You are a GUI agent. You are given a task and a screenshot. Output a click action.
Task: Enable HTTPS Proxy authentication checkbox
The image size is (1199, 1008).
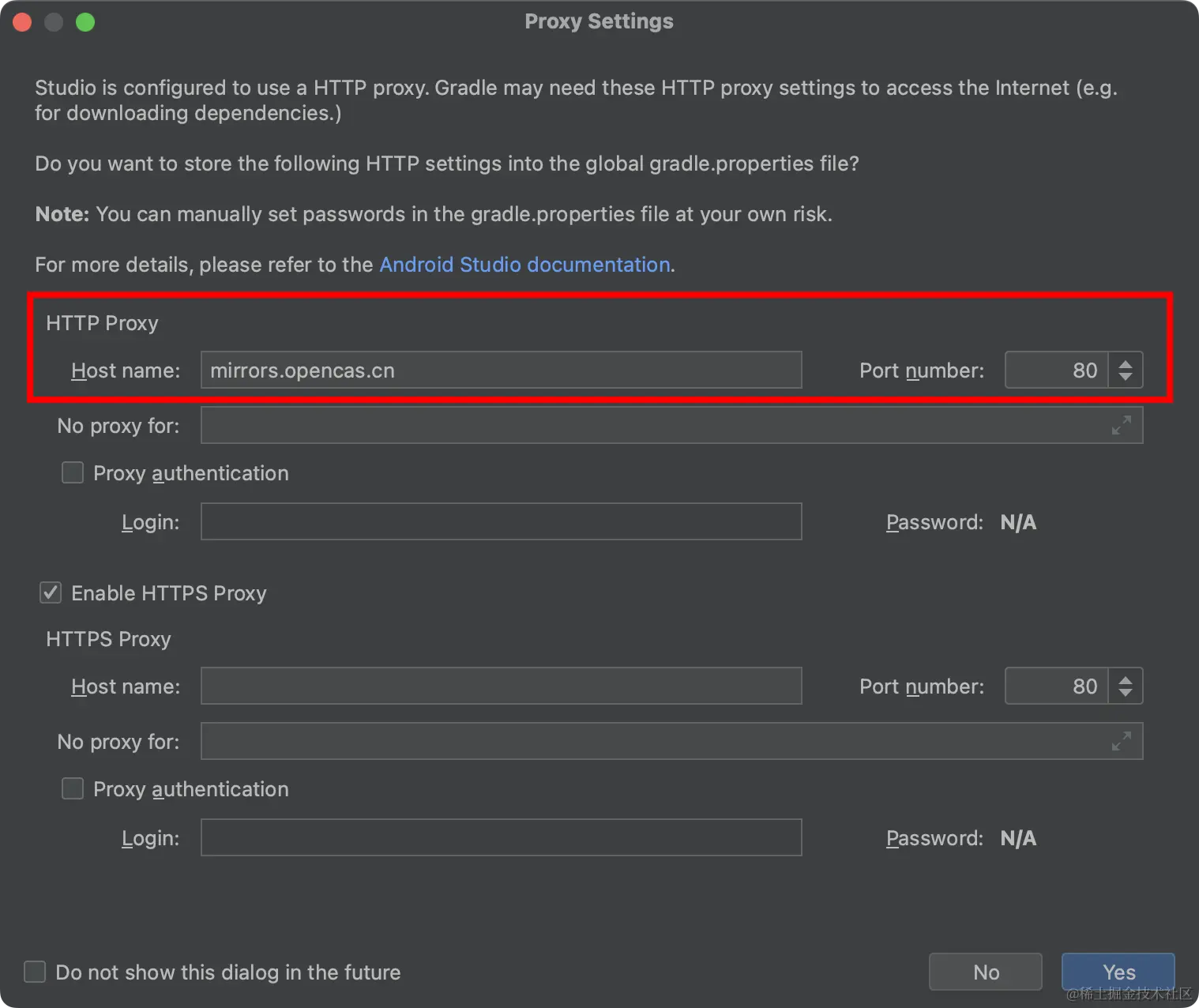[73, 788]
